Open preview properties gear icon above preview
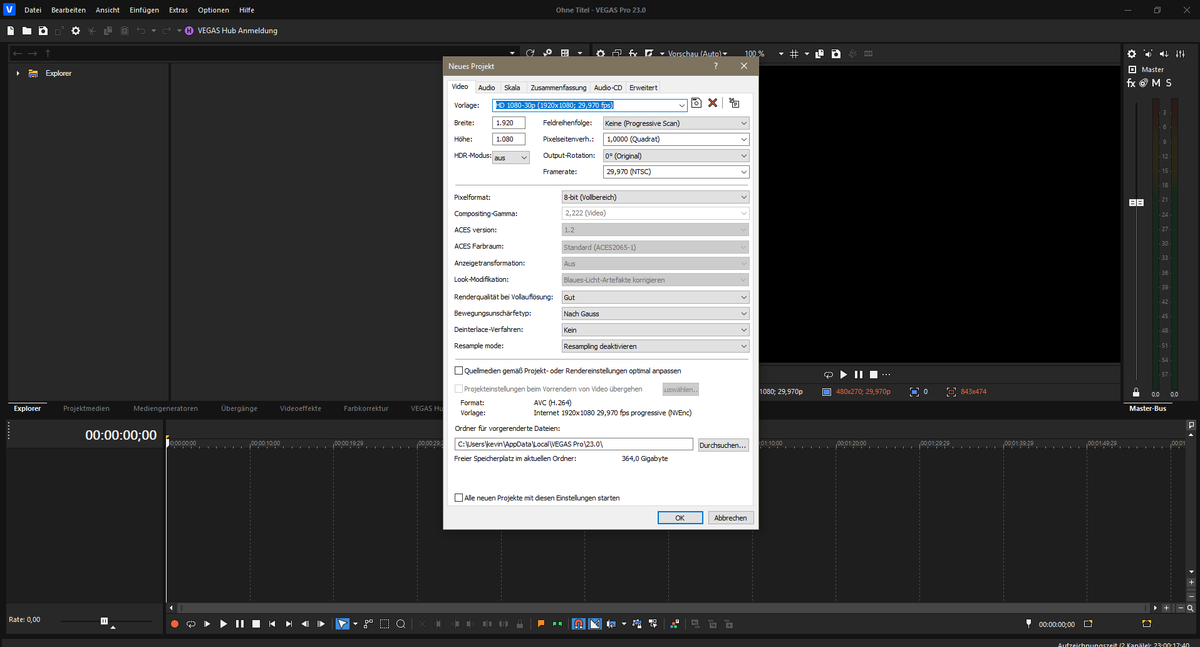The height and width of the screenshot is (647, 1200). pos(600,53)
